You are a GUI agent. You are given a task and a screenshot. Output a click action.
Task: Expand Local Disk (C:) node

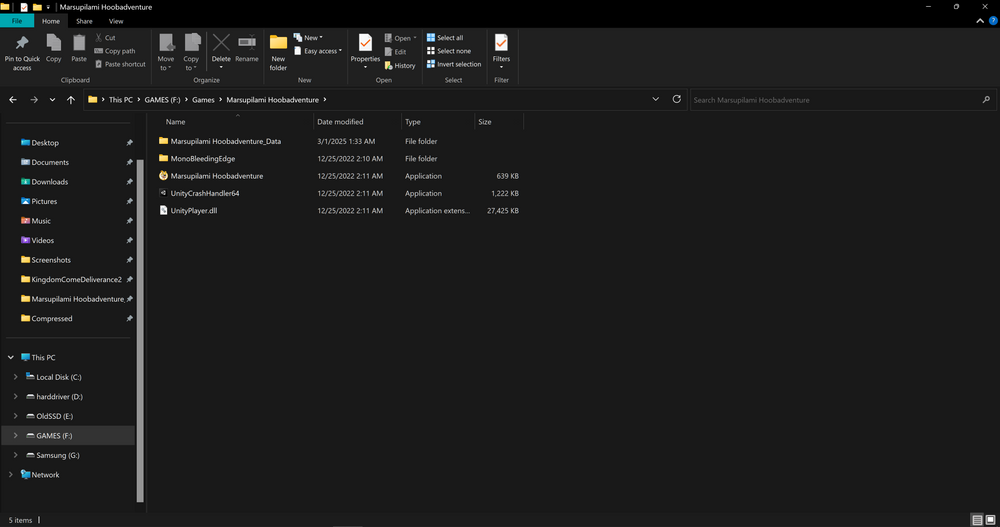pos(15,377)
